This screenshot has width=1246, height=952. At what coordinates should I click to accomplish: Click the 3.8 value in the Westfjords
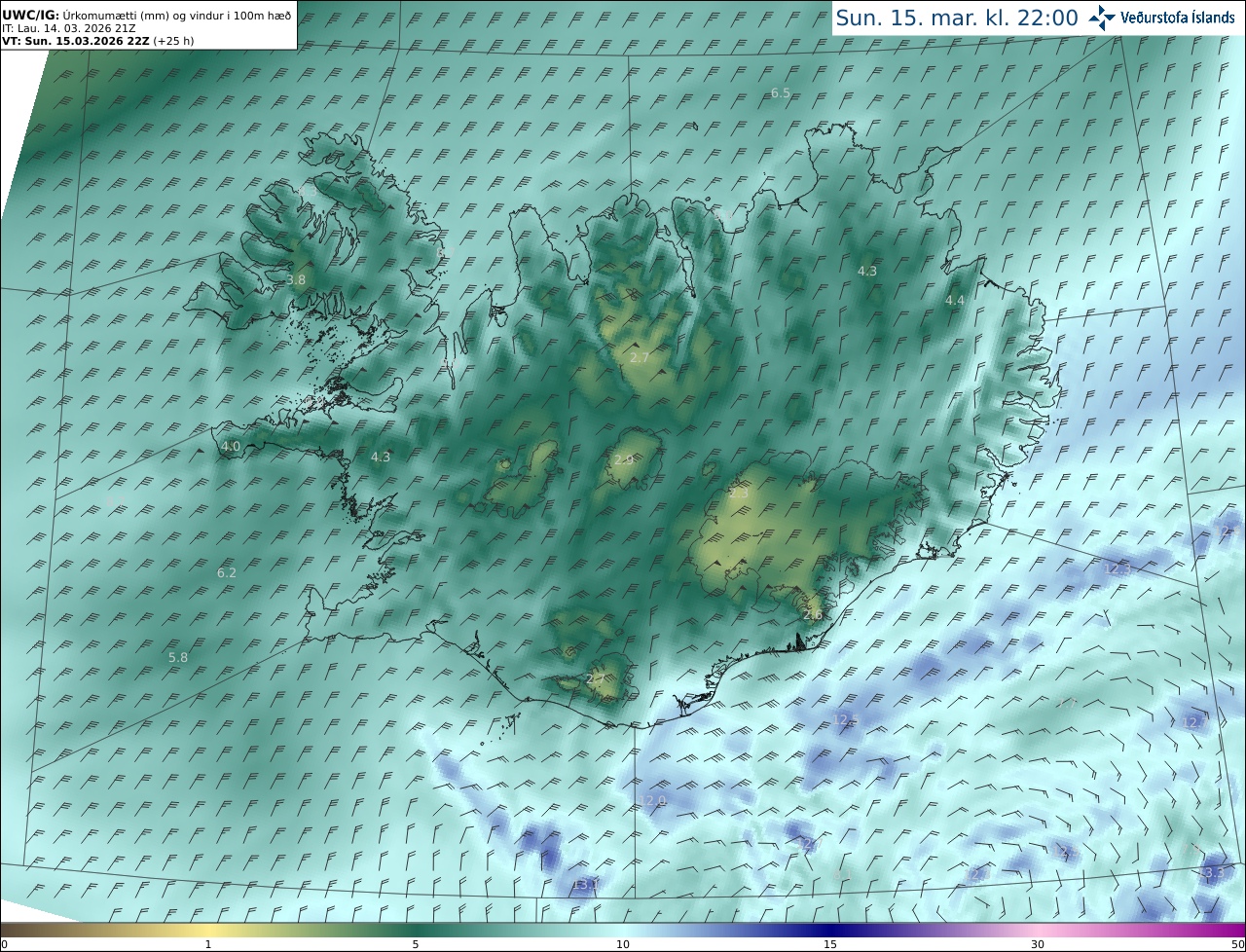click(296, 279)
